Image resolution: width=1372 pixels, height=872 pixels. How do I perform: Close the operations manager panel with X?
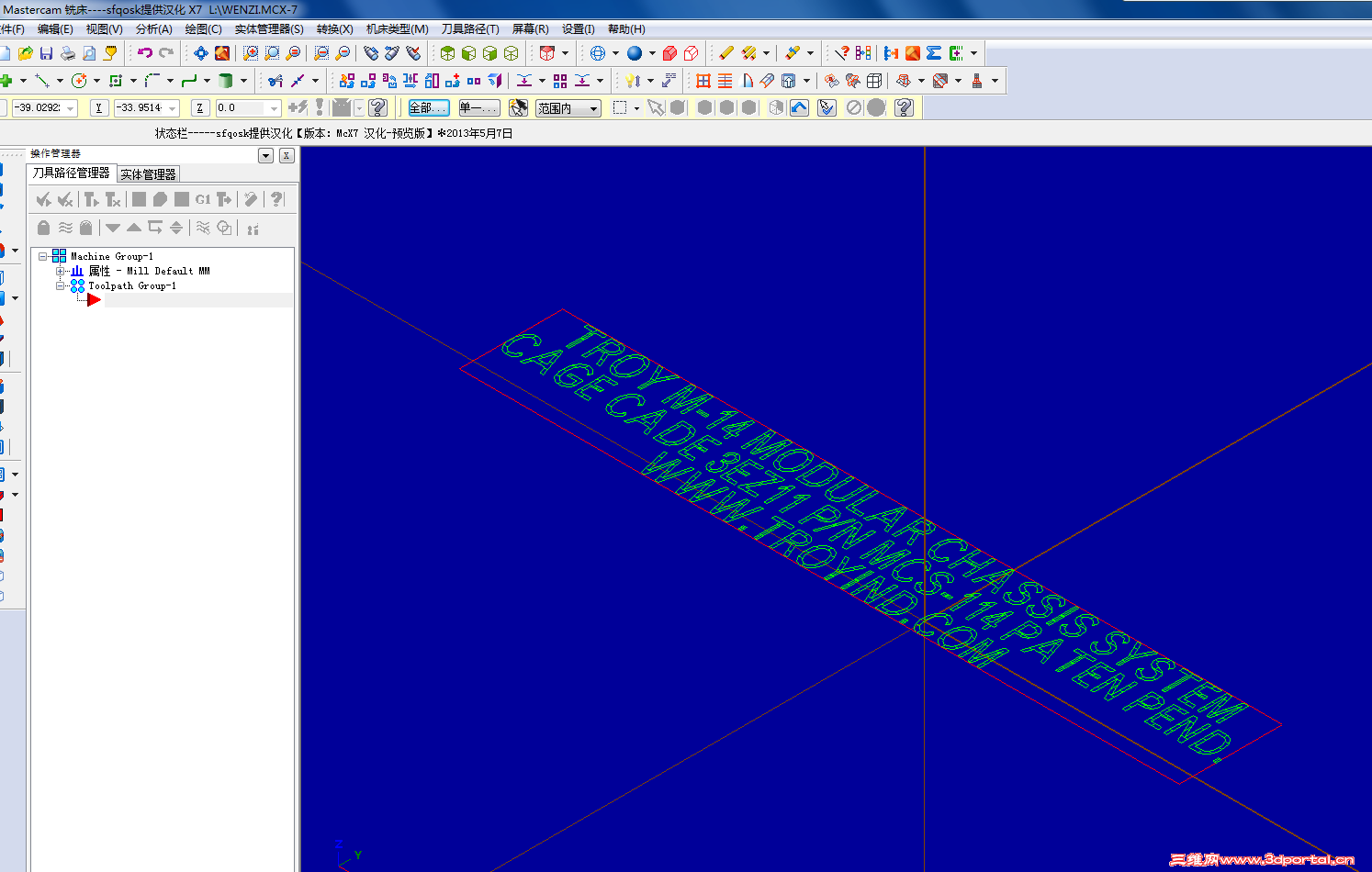287,155
